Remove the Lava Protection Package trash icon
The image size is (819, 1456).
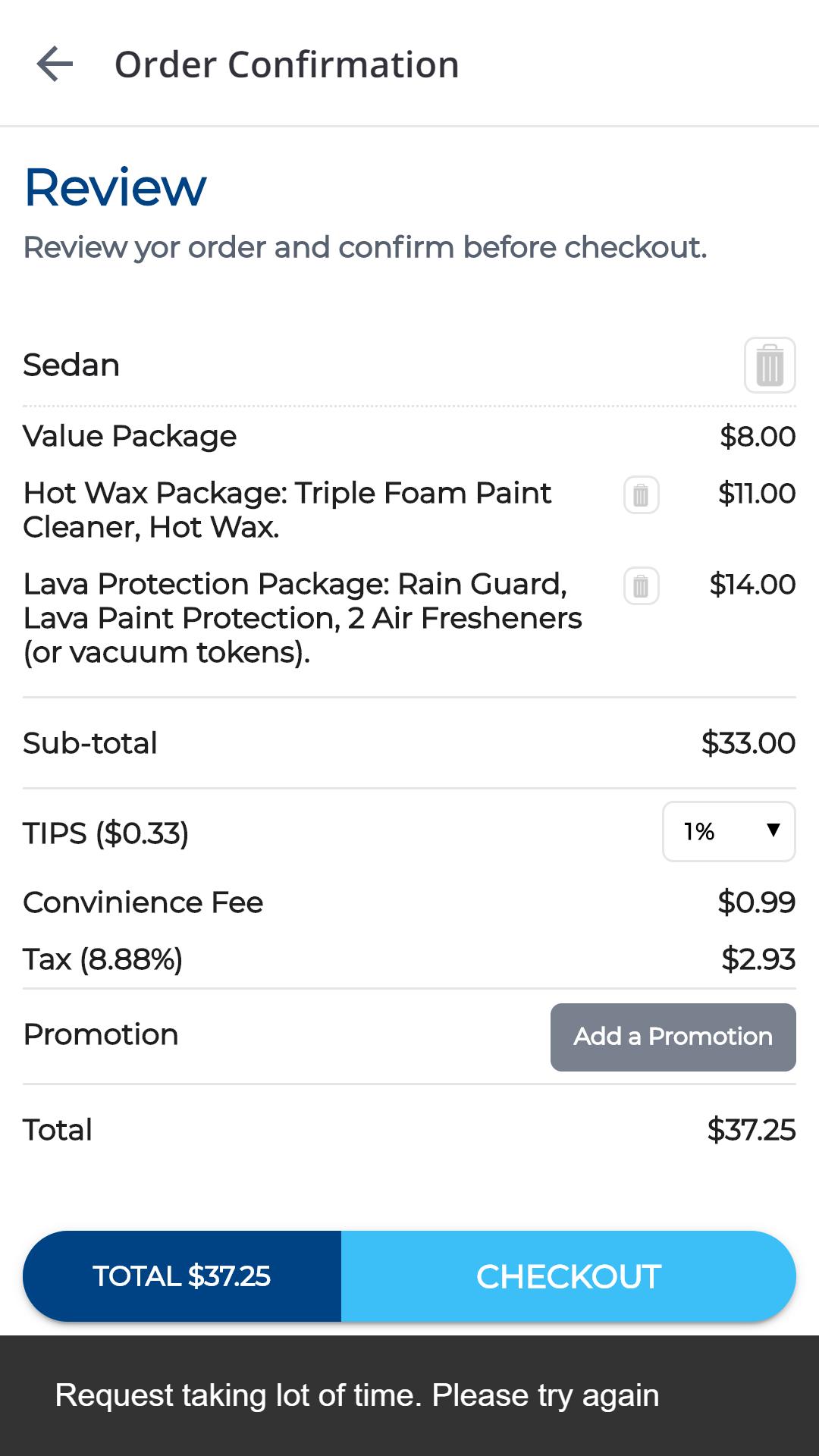(x=641, y=586)
